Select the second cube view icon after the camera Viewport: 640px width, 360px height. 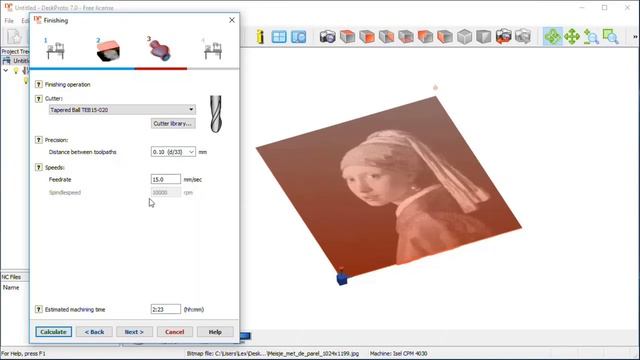367,37
